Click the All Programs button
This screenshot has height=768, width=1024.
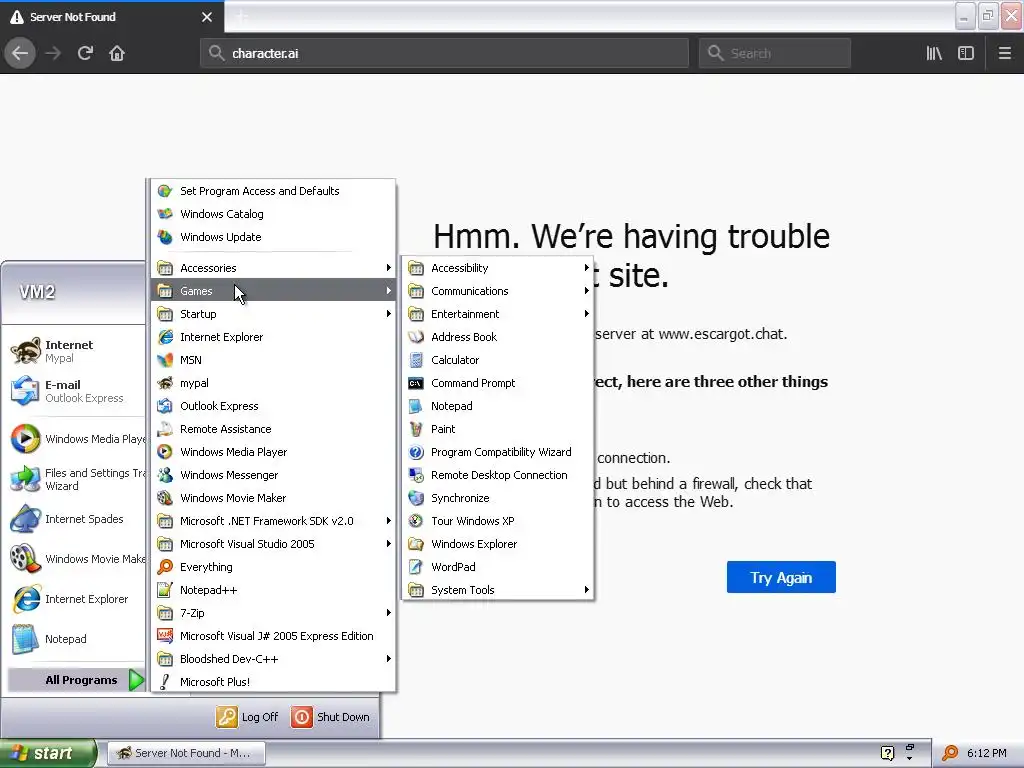[76, 680]
